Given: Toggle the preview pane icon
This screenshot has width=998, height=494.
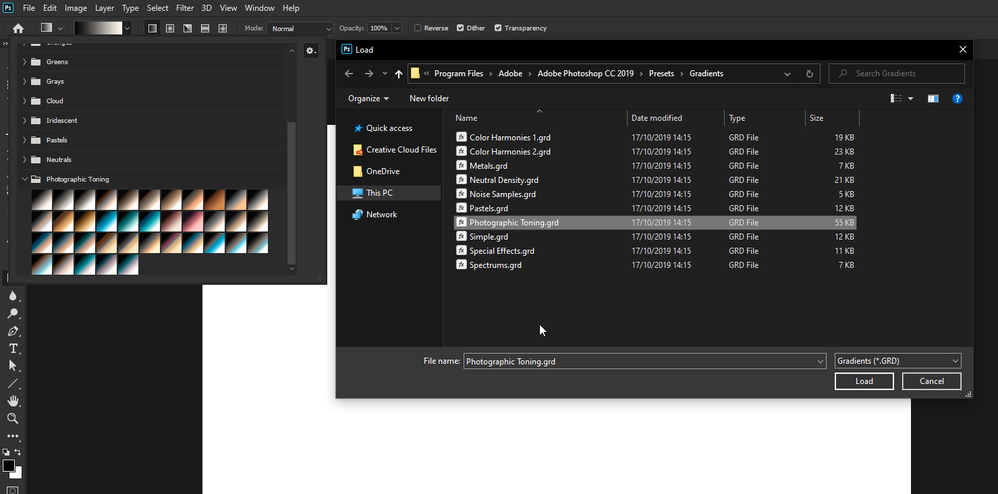Looking at the screenshot, I should (933, 99).
